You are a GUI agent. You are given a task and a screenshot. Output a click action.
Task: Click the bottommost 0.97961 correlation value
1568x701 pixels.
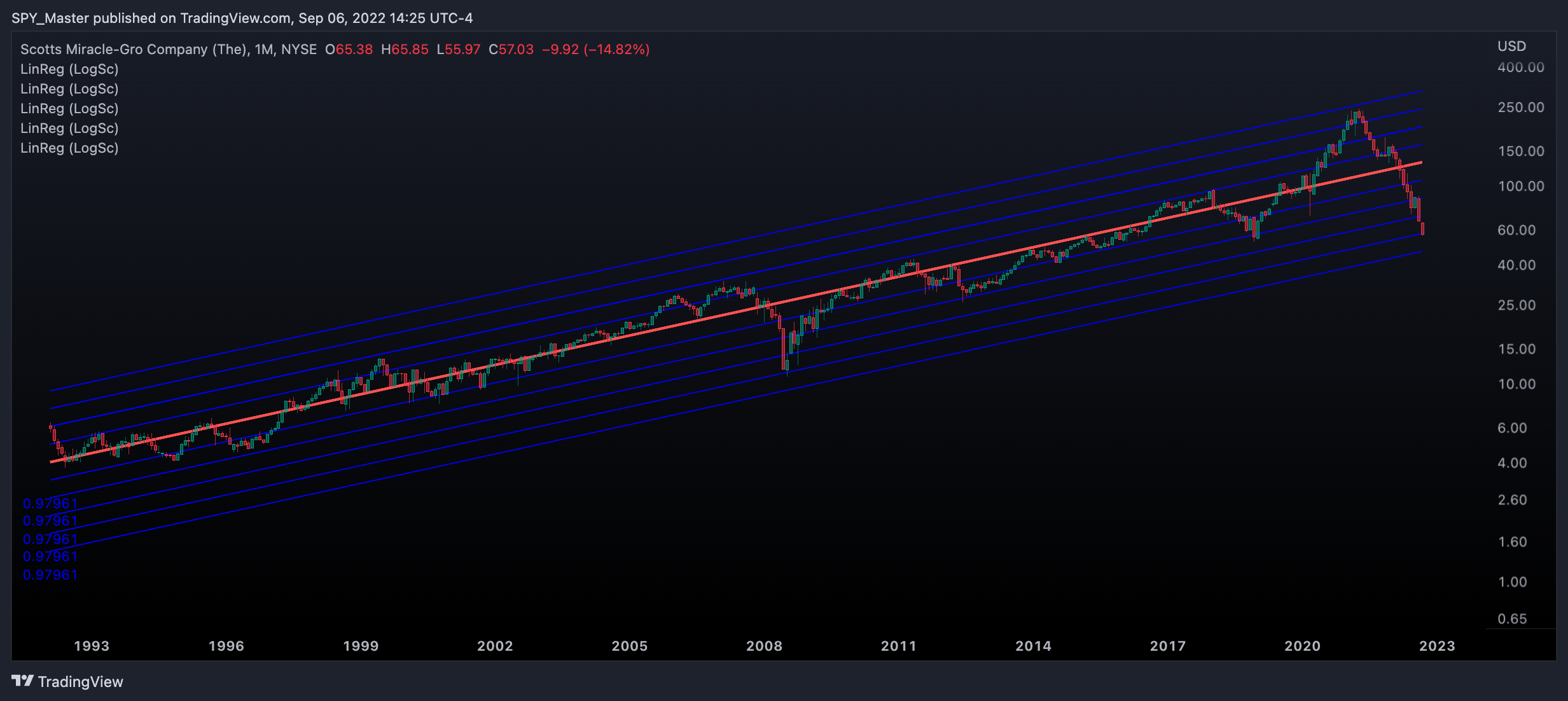50,575
